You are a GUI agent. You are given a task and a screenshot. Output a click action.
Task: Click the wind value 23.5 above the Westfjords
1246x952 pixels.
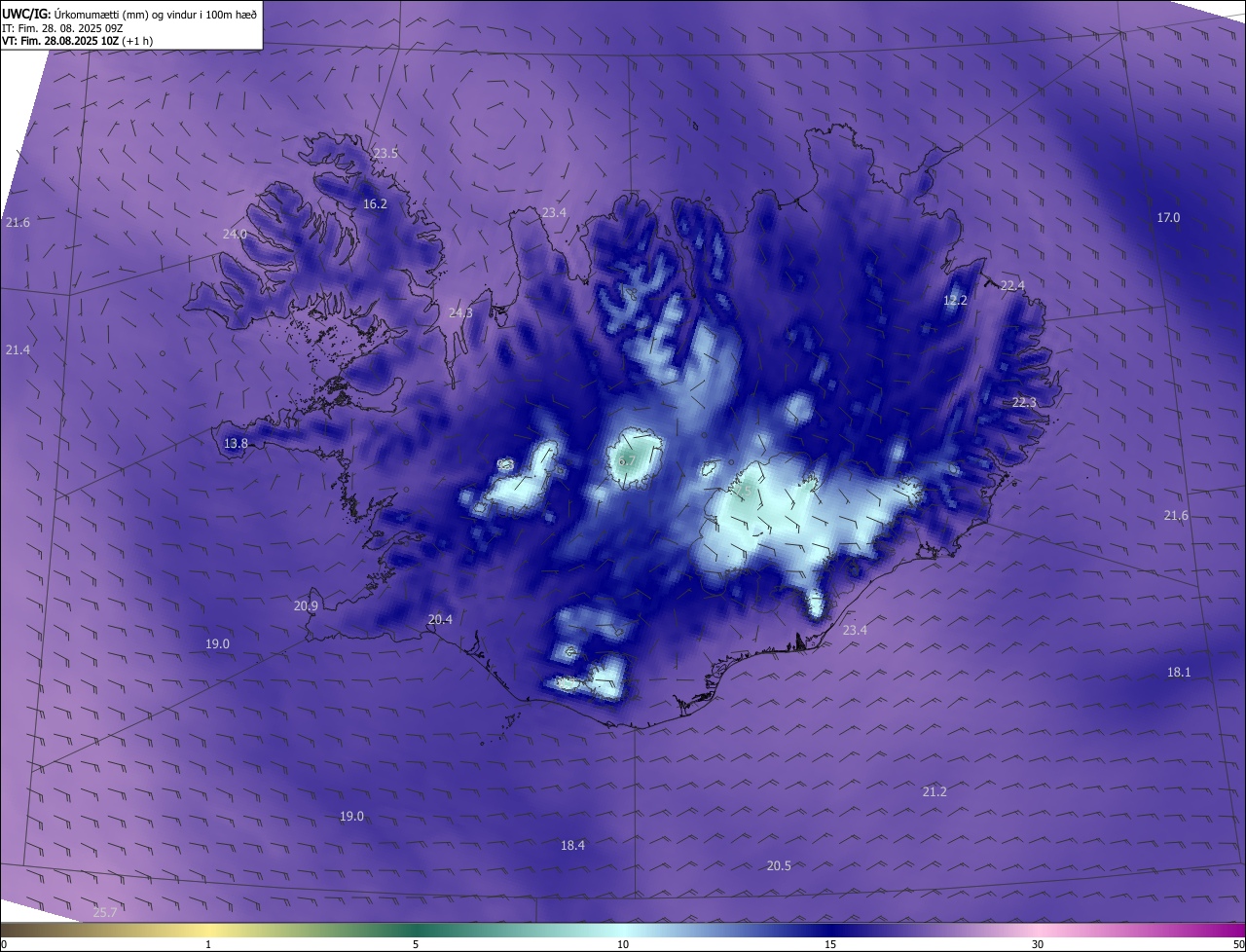[385, 154]
